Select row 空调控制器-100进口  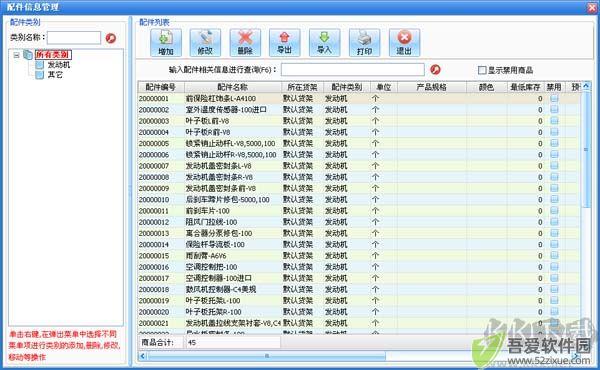click(x=359, y=278)
